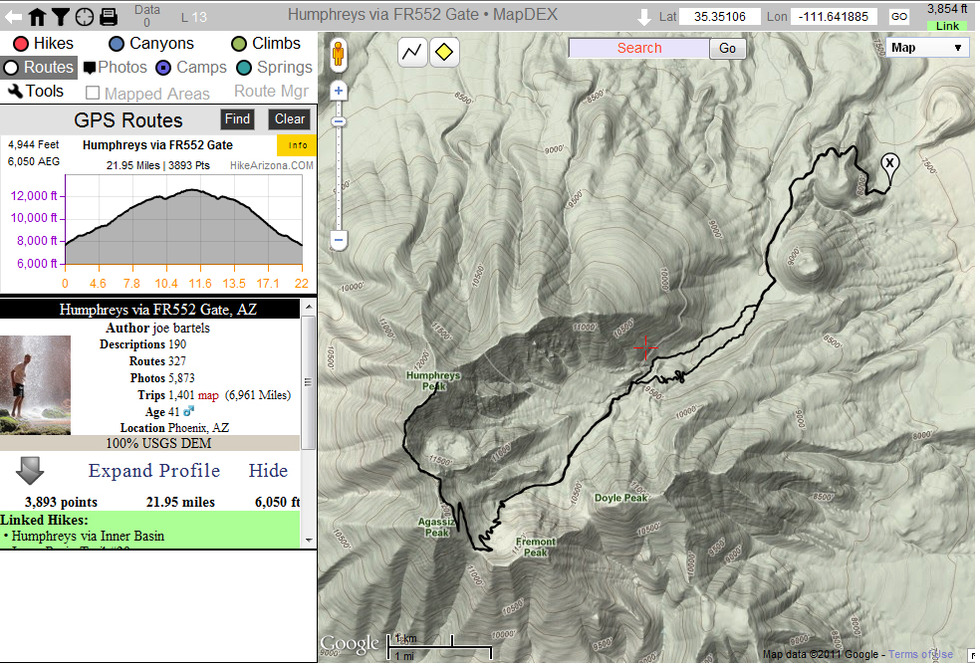The height and width of the screenshot is (666, 980).
Task: Click Terms of Use link on map
Action: [921, 654]
